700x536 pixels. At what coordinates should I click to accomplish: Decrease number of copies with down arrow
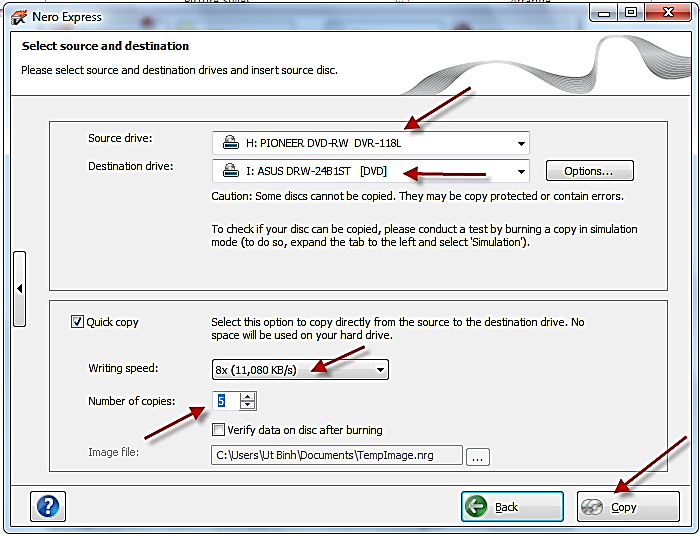247,405
